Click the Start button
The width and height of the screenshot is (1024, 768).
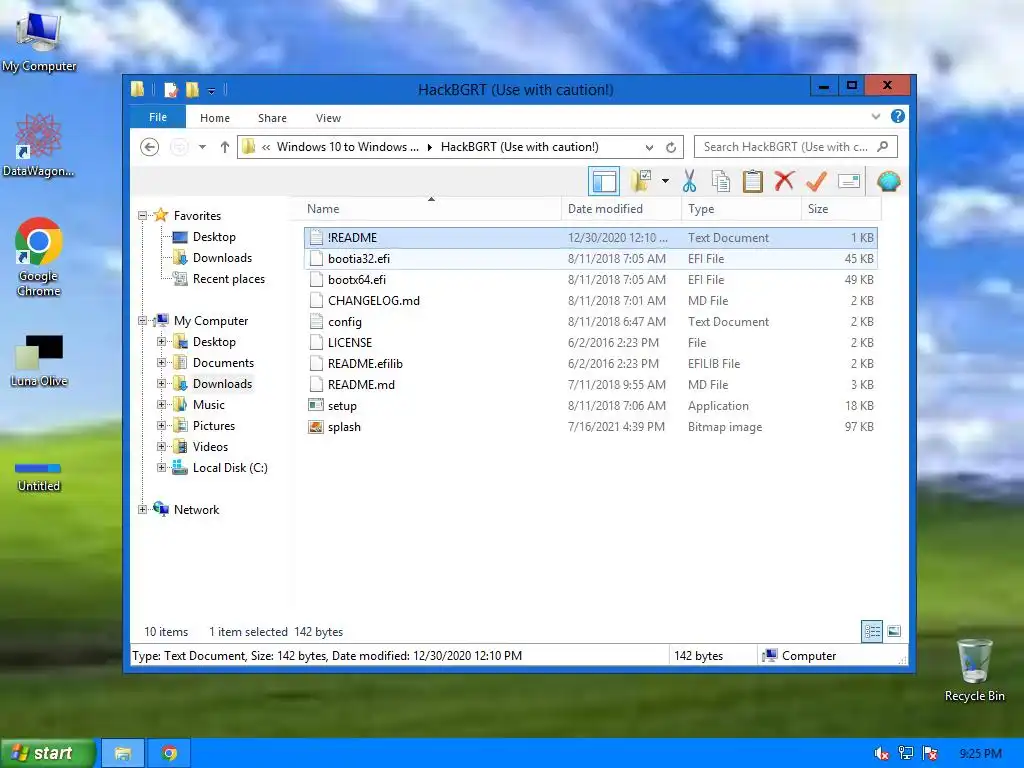tap(48, 753)
